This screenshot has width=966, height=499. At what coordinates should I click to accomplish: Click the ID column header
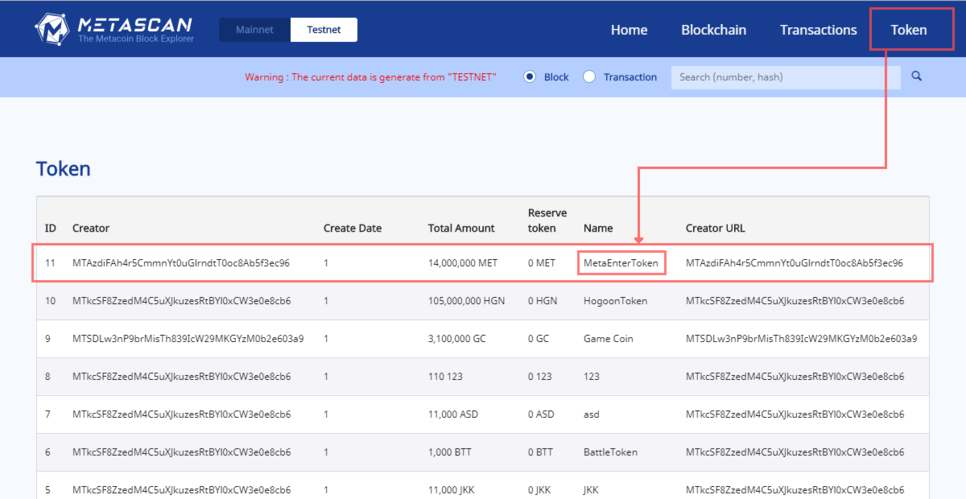click(x=51, y=228)
